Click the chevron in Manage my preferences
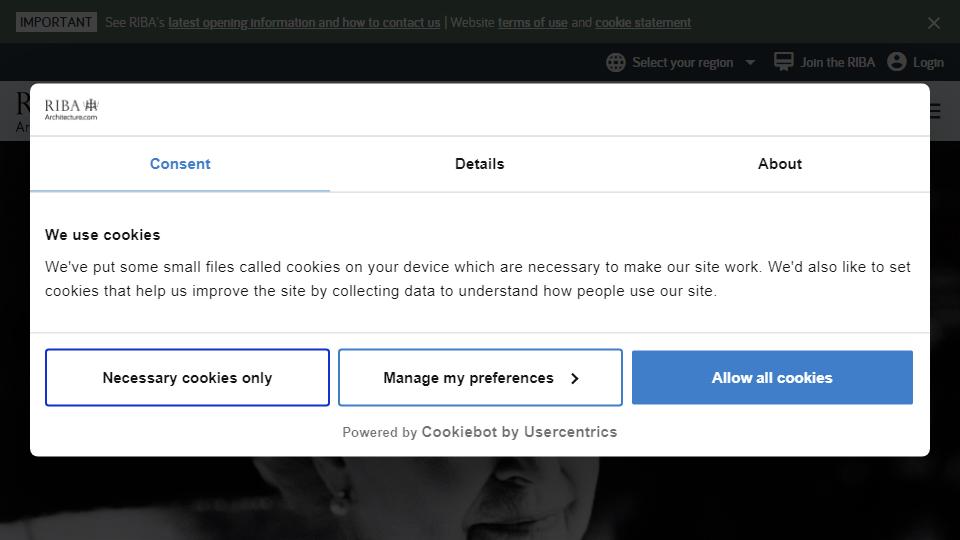 point(574,378)
